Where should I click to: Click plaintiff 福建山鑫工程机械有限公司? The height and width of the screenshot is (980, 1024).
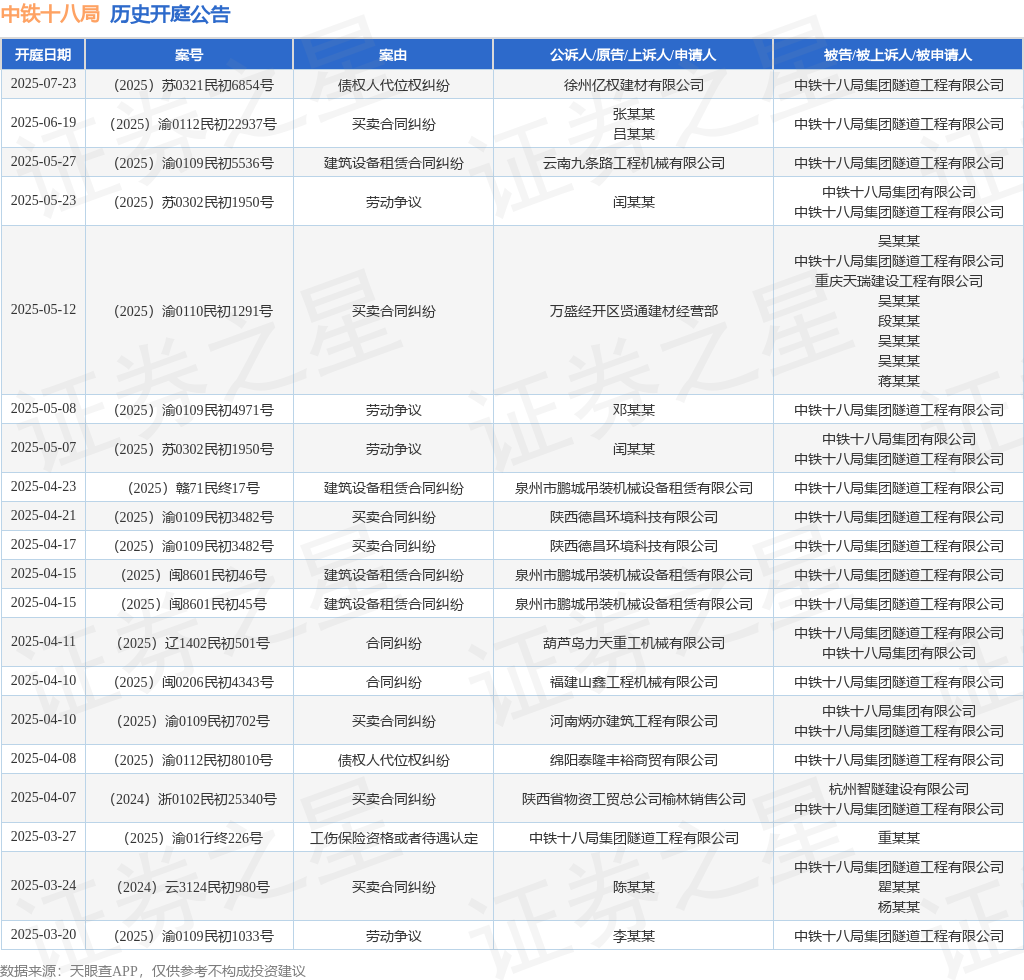(x=633, y=682)
